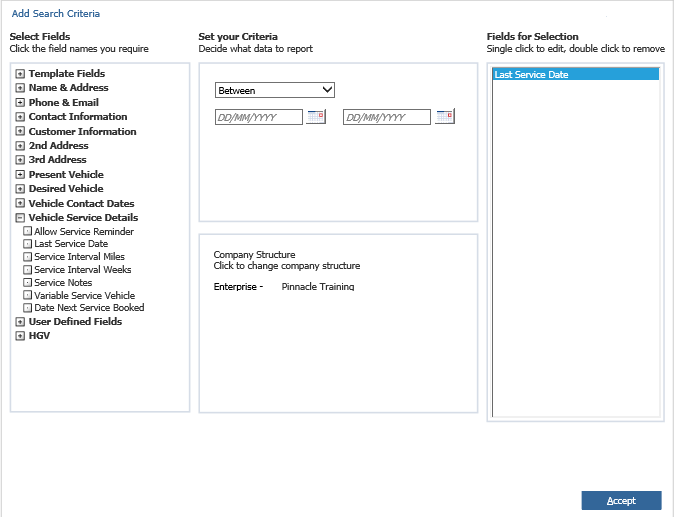Click the Variable Service Vehicle field icon

tap(28, 295)
